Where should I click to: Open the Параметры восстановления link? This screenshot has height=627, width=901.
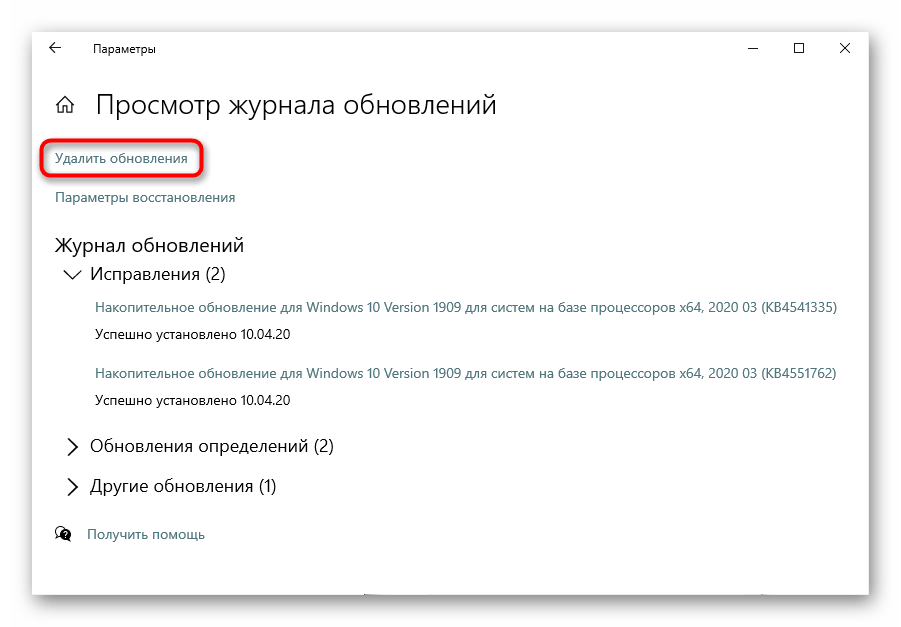point(145,197)
